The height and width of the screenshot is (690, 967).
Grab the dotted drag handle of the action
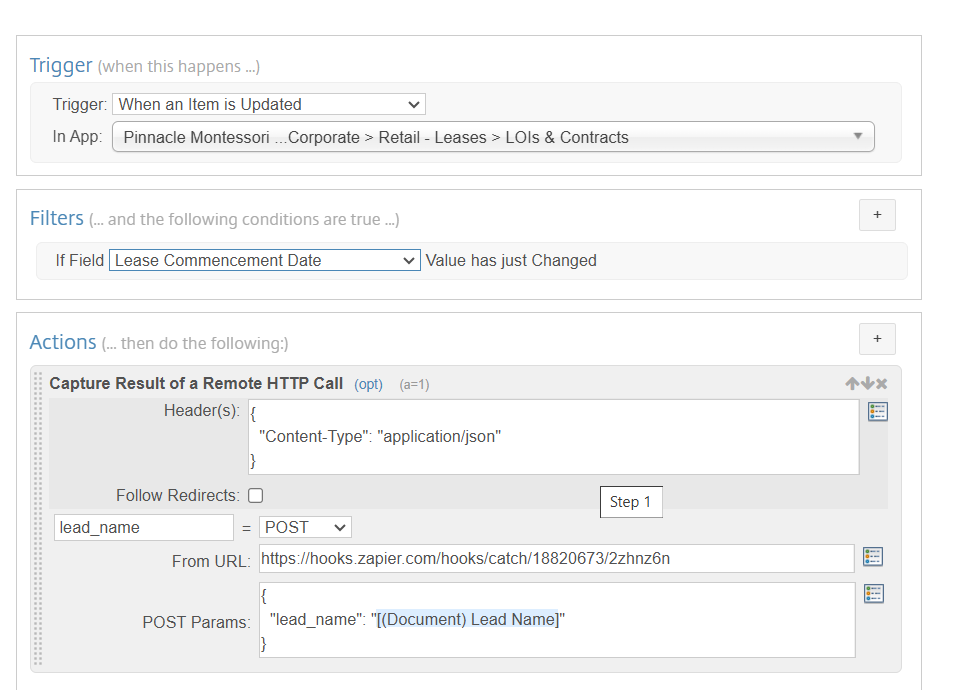click(38, 519)
